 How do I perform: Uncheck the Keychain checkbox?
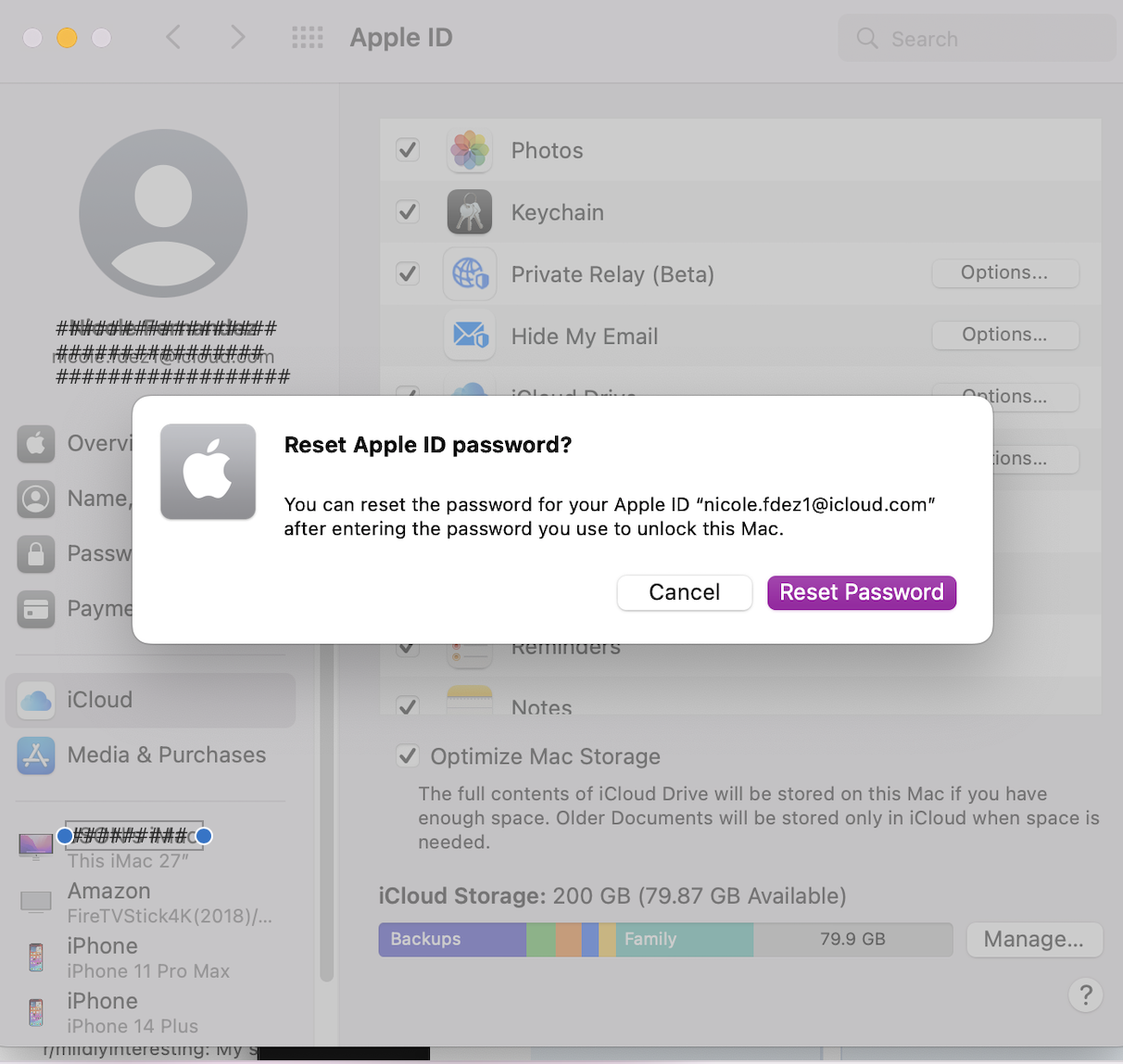(x=408, y=211)
